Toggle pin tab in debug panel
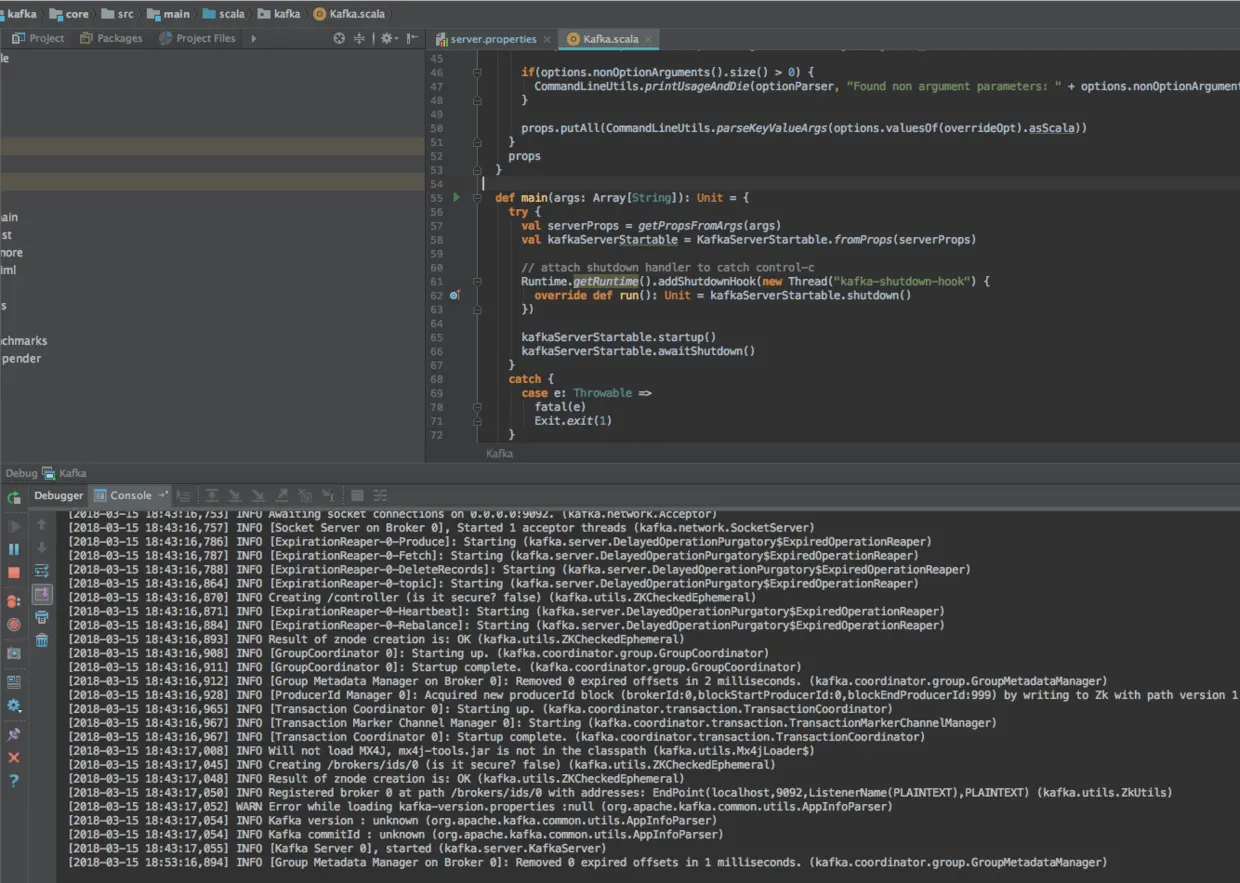 tap(14, 734)
